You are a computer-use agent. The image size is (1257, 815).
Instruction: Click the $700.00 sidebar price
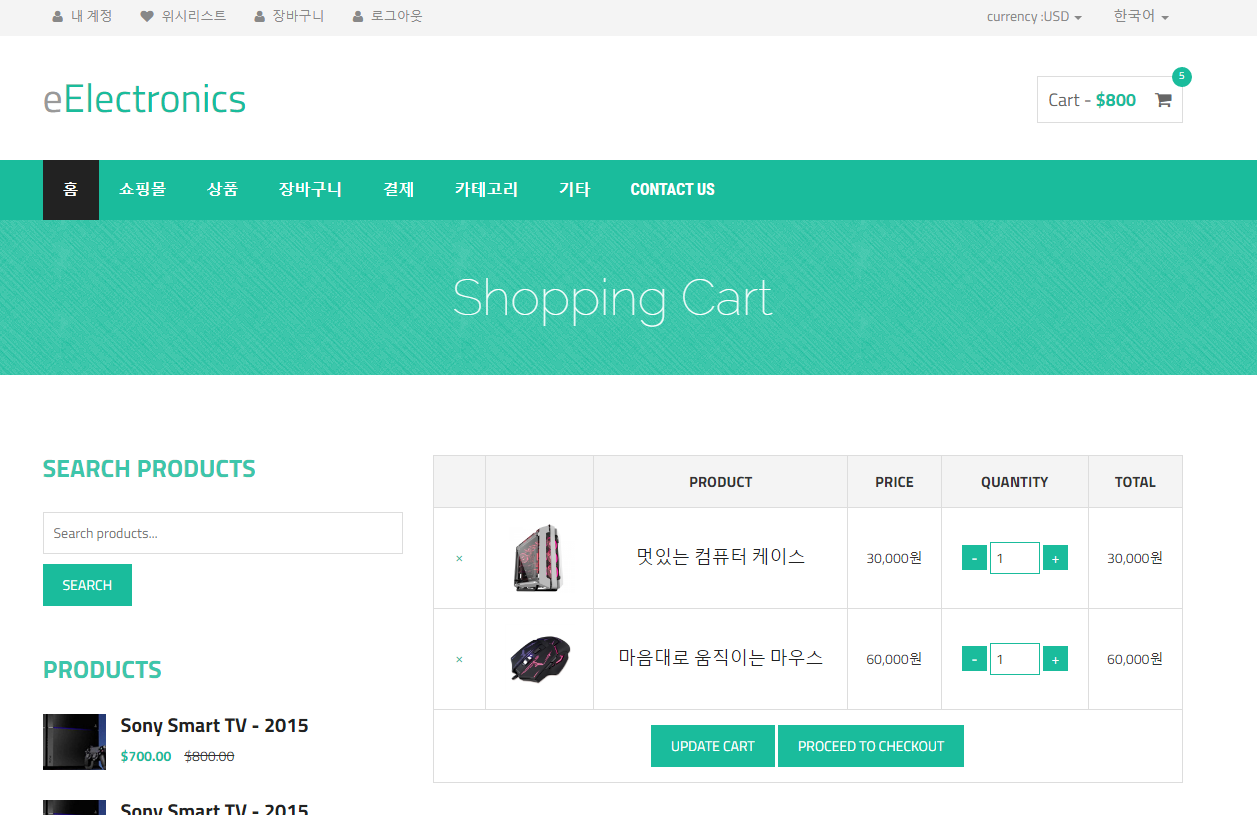[146, 756]
